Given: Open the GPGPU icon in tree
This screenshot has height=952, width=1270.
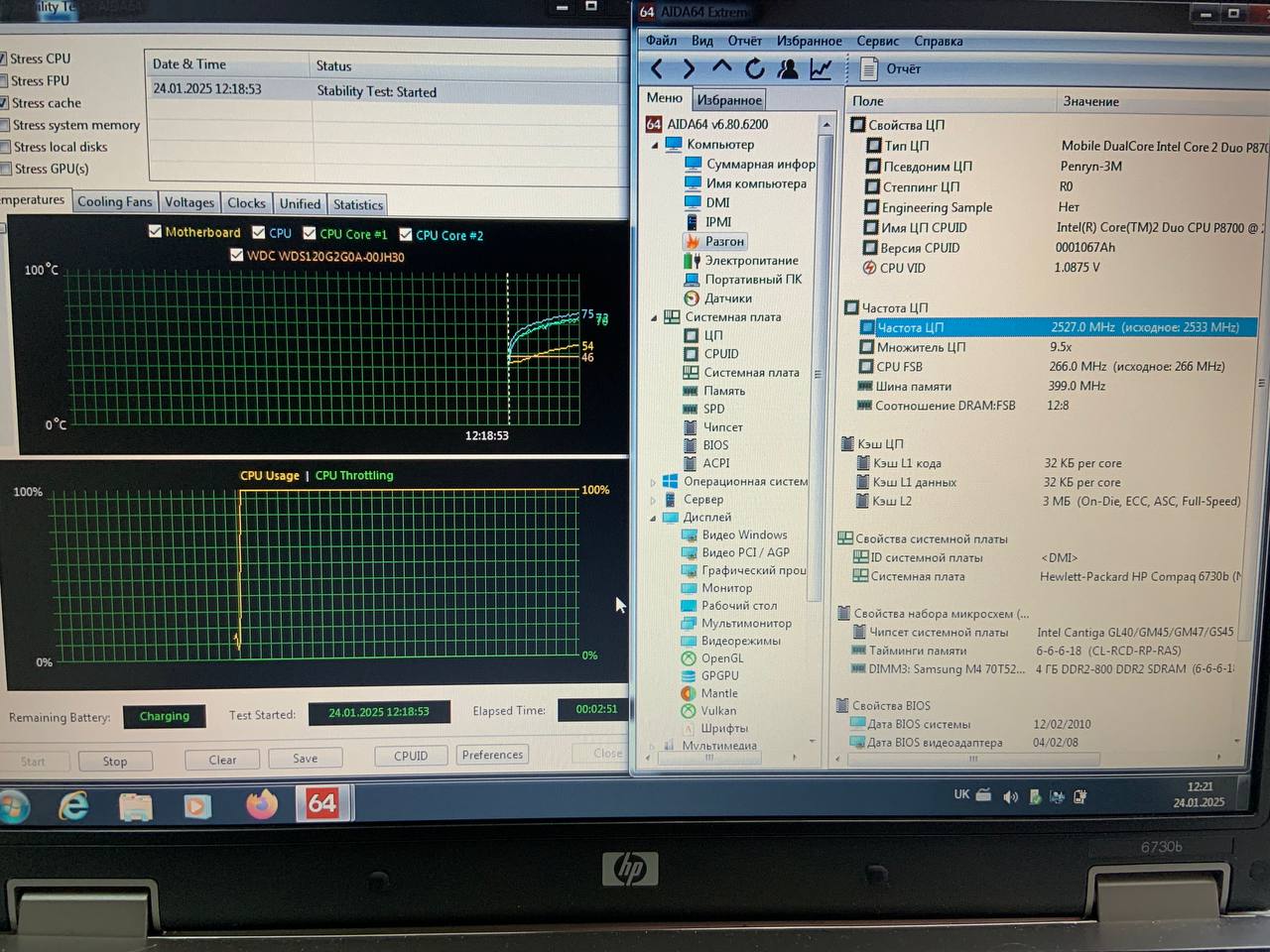Looking at the screenshot, I should (x=689, y=675).
